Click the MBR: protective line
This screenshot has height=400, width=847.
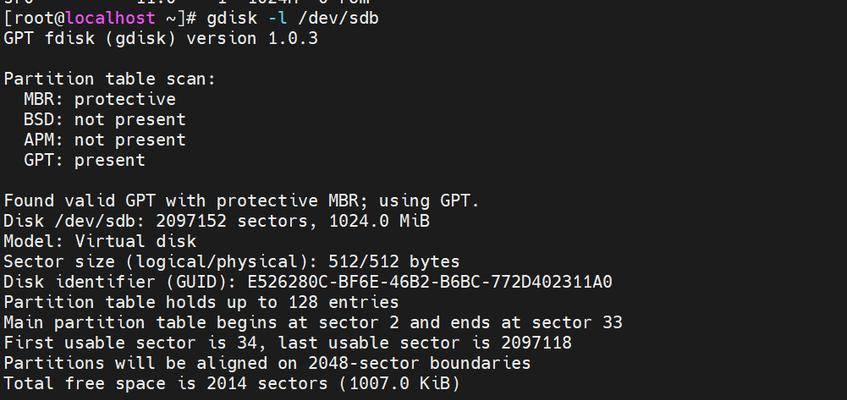coord(100,99)
